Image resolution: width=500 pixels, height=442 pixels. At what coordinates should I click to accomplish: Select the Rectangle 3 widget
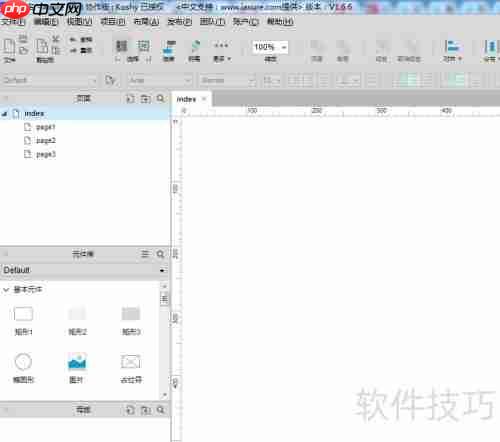tap(131, 321)
